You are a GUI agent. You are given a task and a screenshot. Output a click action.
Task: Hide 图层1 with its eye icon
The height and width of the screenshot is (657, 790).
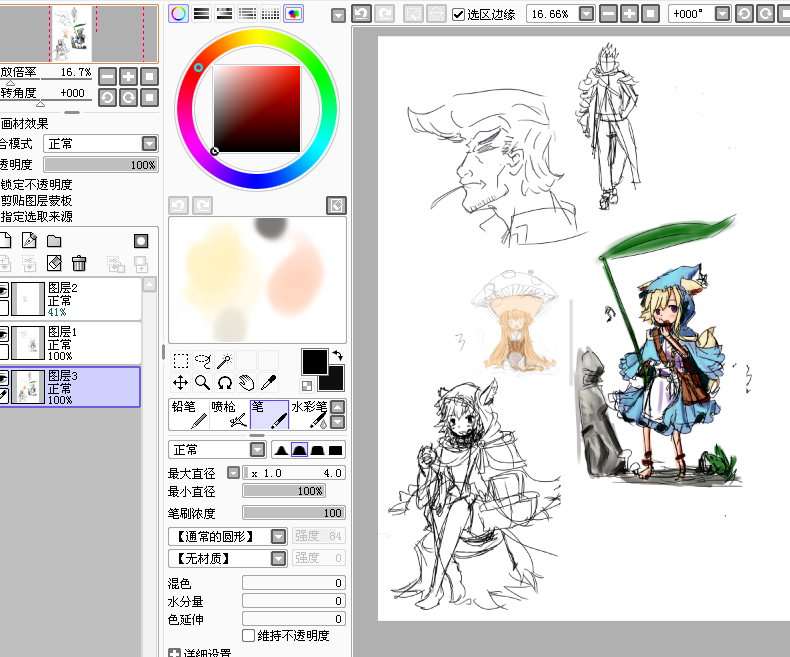(x=4, y=334)
